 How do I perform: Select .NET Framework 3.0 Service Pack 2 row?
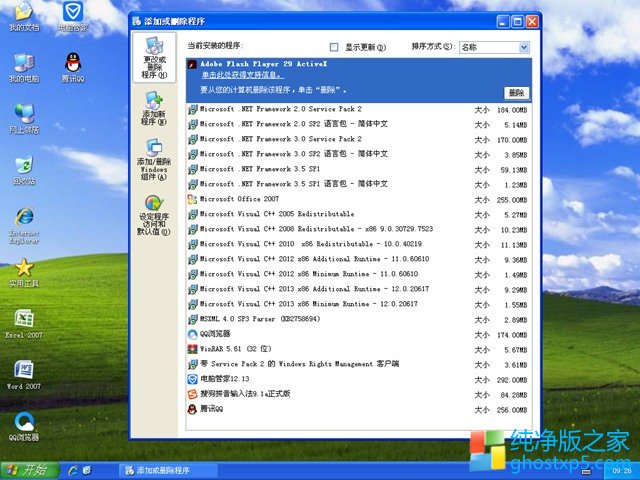[358, 139]
